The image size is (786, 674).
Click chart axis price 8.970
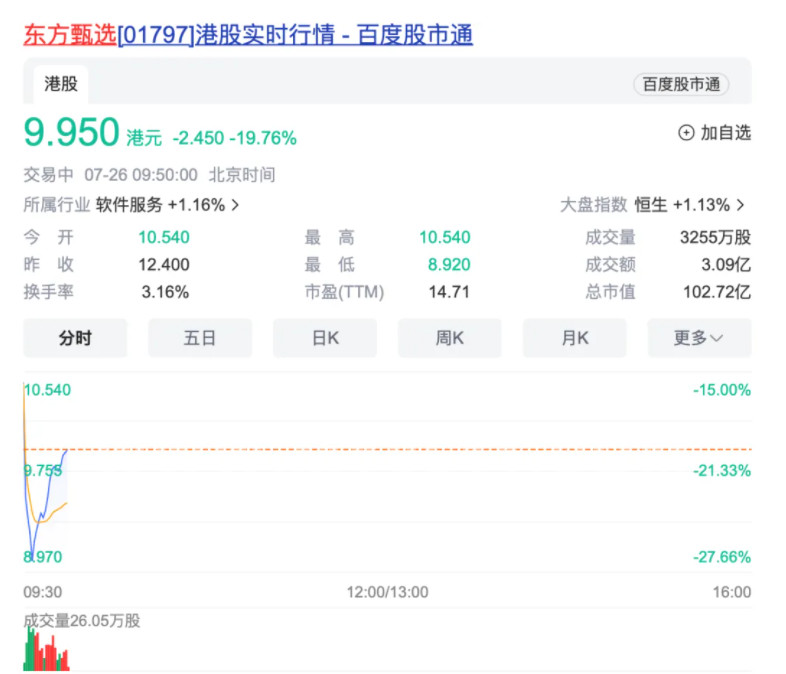[43, 557]
